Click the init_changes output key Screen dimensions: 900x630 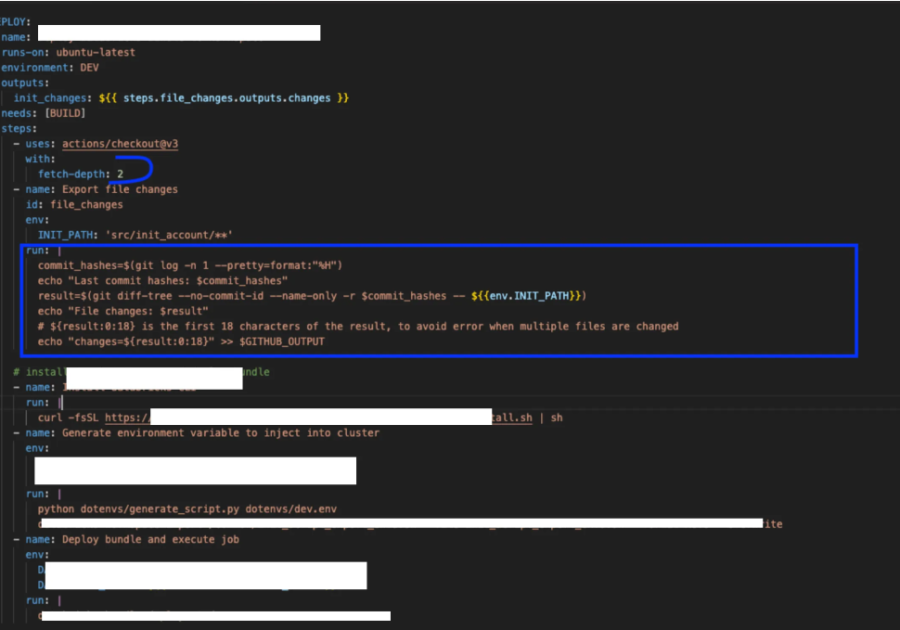pyautogui.click(x=53, y=98)
